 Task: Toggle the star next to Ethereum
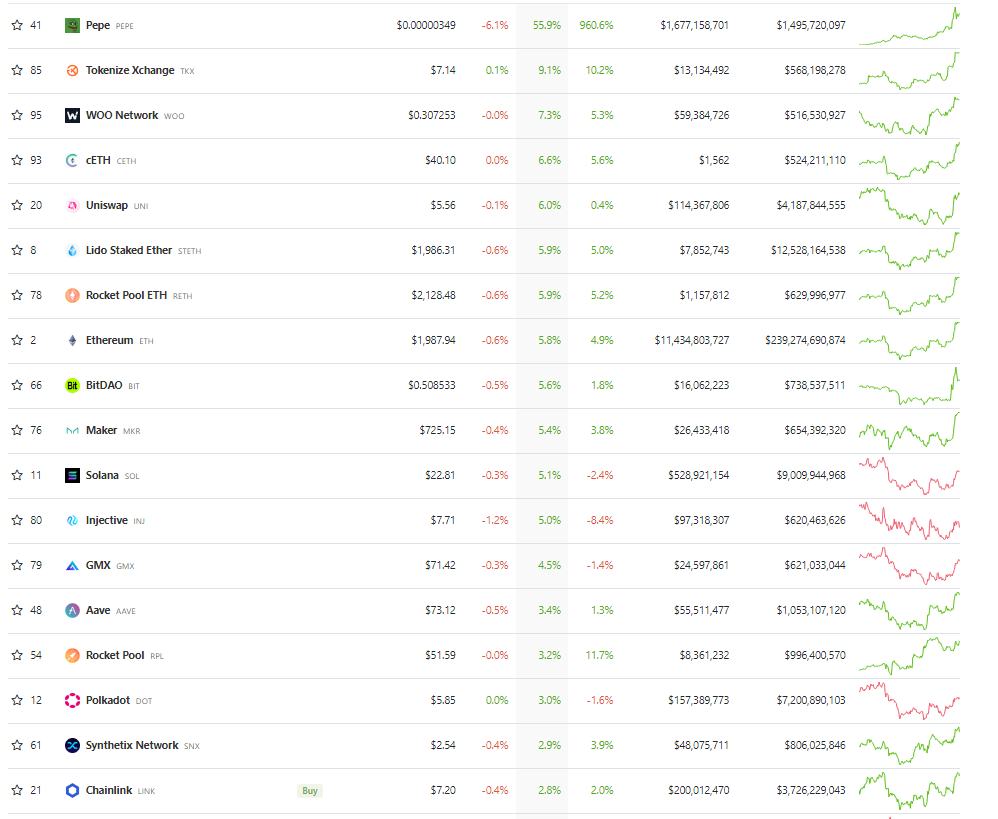pyautogui.click(x=17, y=340)
